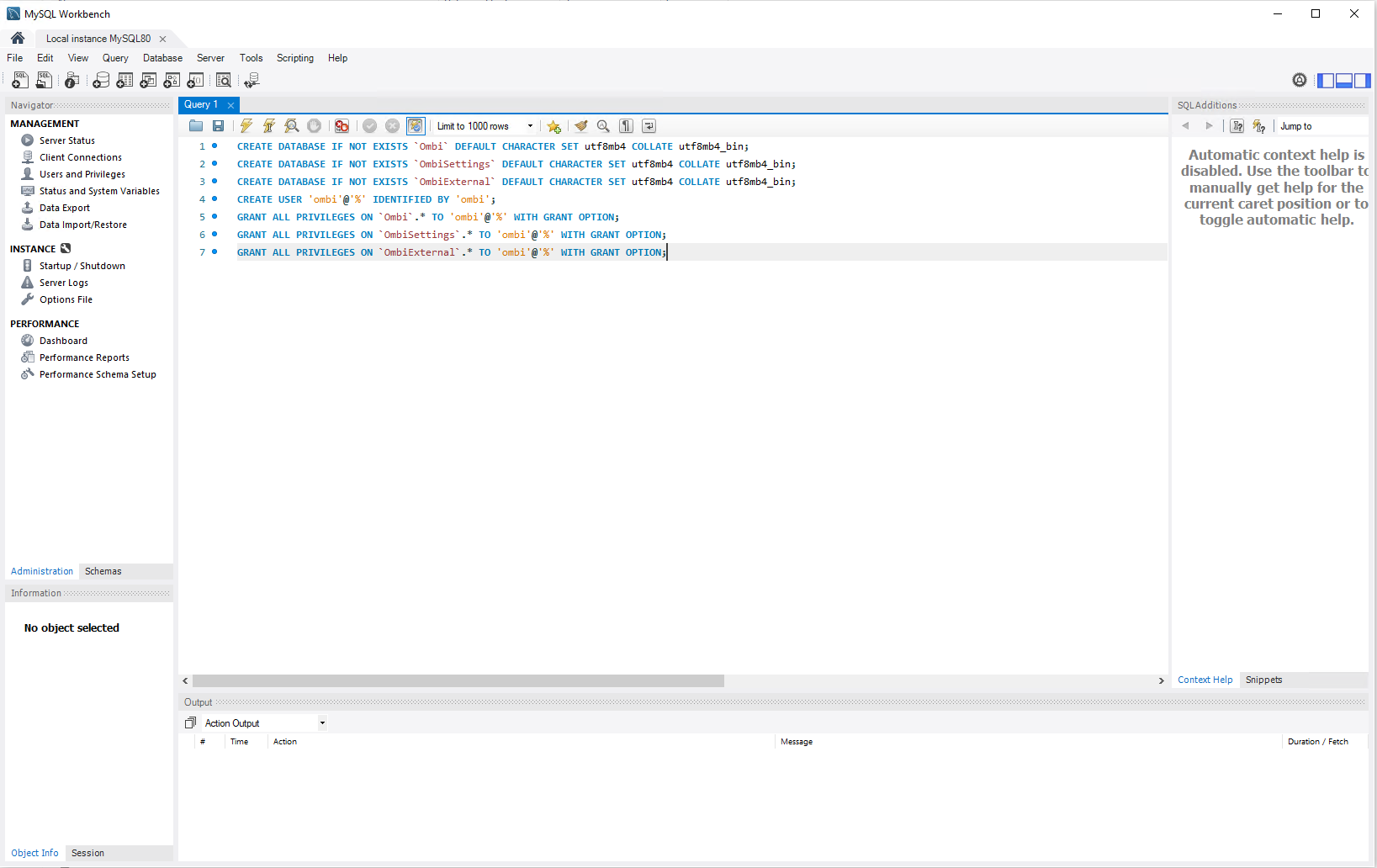The width and height of the screenshot is (1377, 868).
Task: Select the Context Help tab
Action: pyautogui.click(x=1205, y=680)
